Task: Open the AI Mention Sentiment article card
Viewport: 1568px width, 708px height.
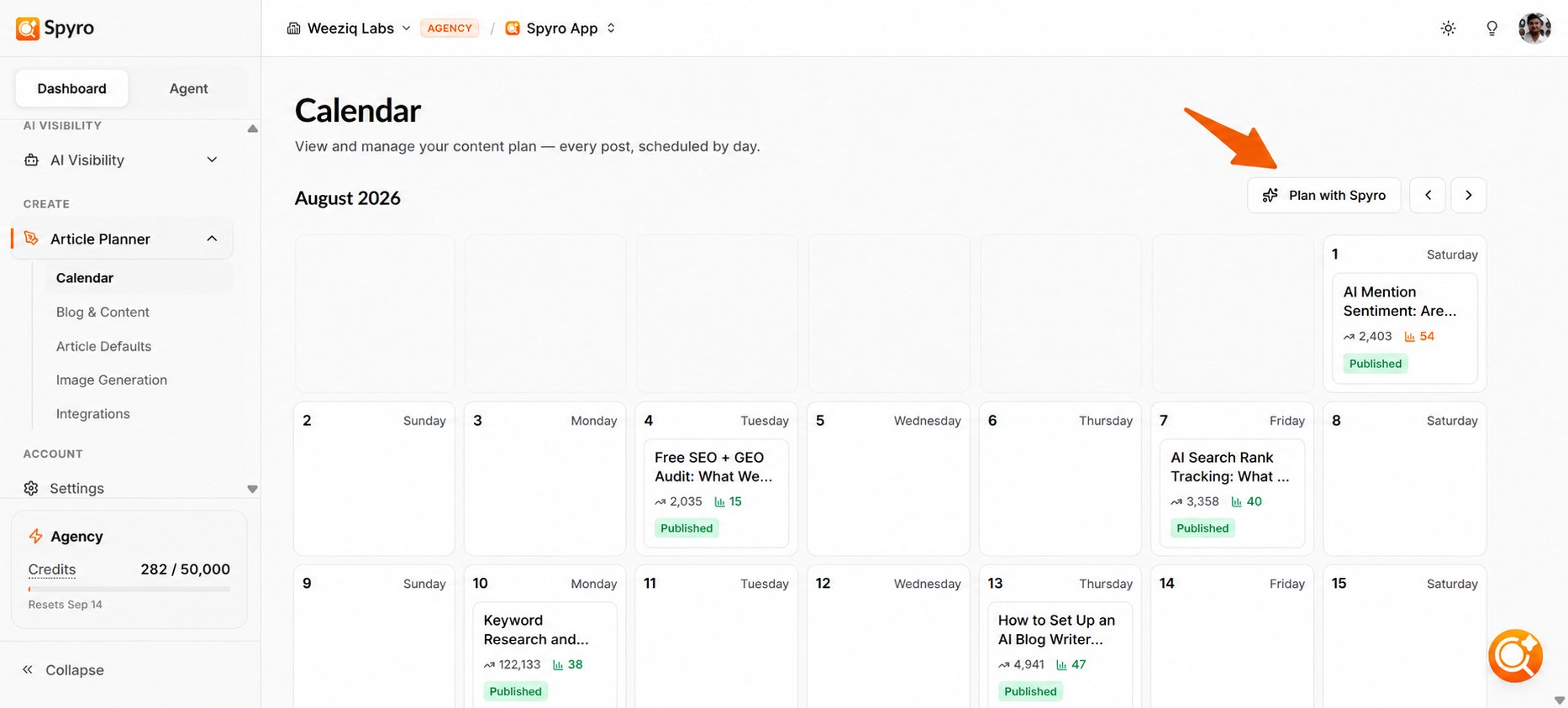Action: [x=1405, y=328]
